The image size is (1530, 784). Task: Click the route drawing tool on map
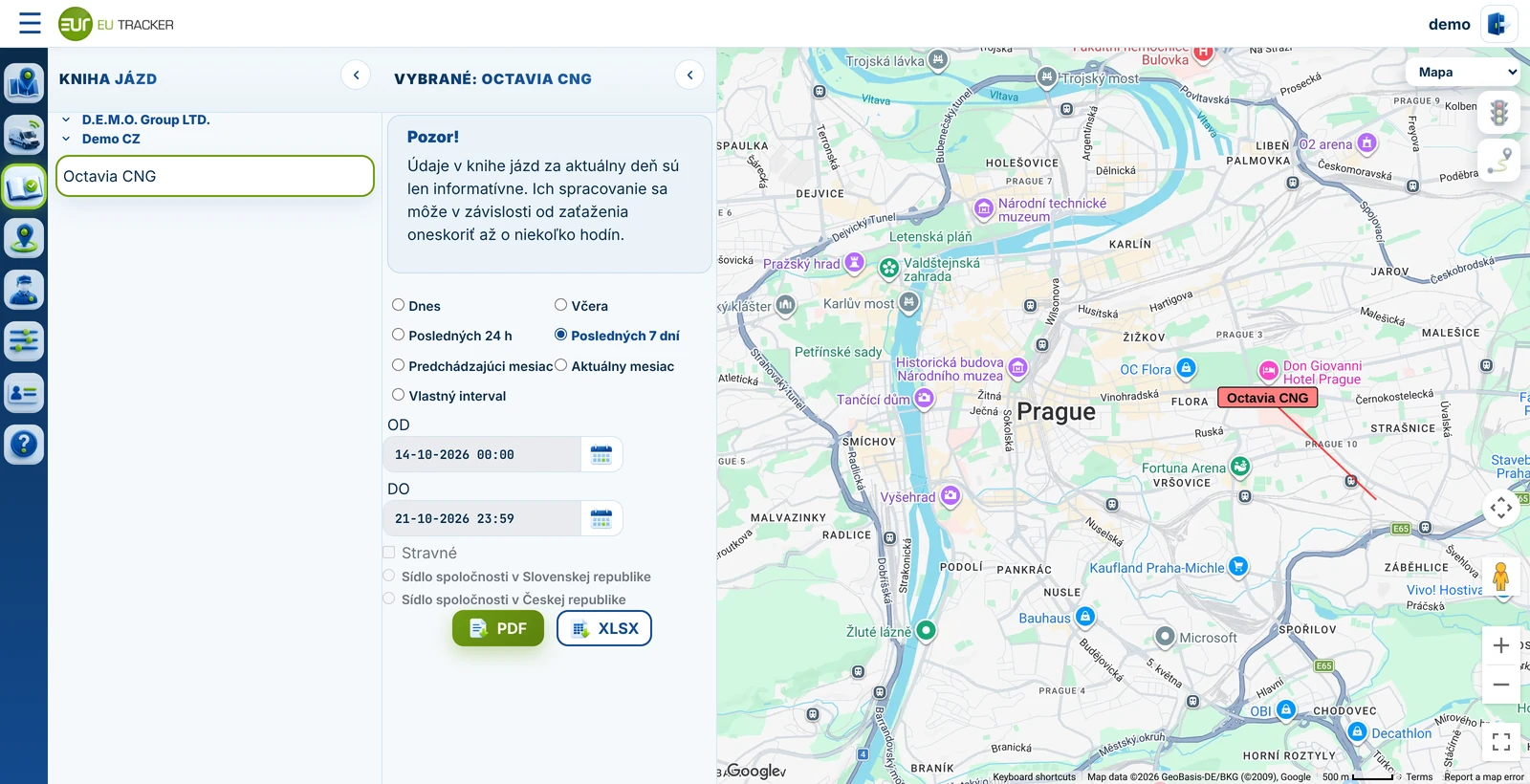(1499, 161)
